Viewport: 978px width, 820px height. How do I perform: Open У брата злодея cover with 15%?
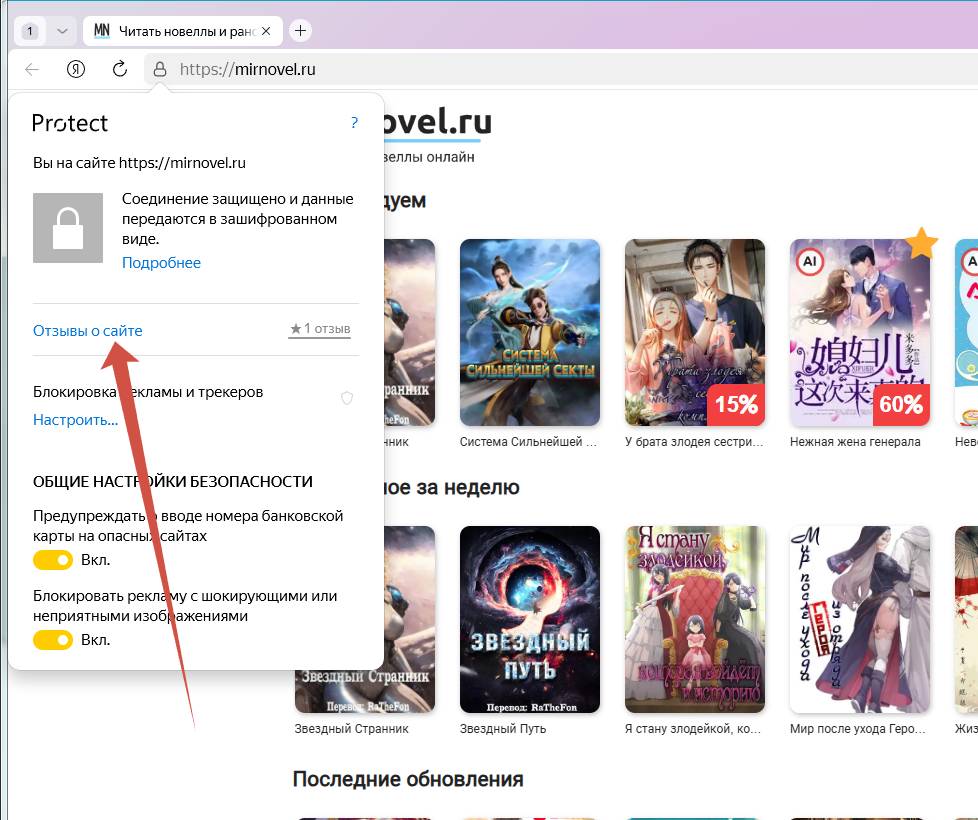[695, 332]
